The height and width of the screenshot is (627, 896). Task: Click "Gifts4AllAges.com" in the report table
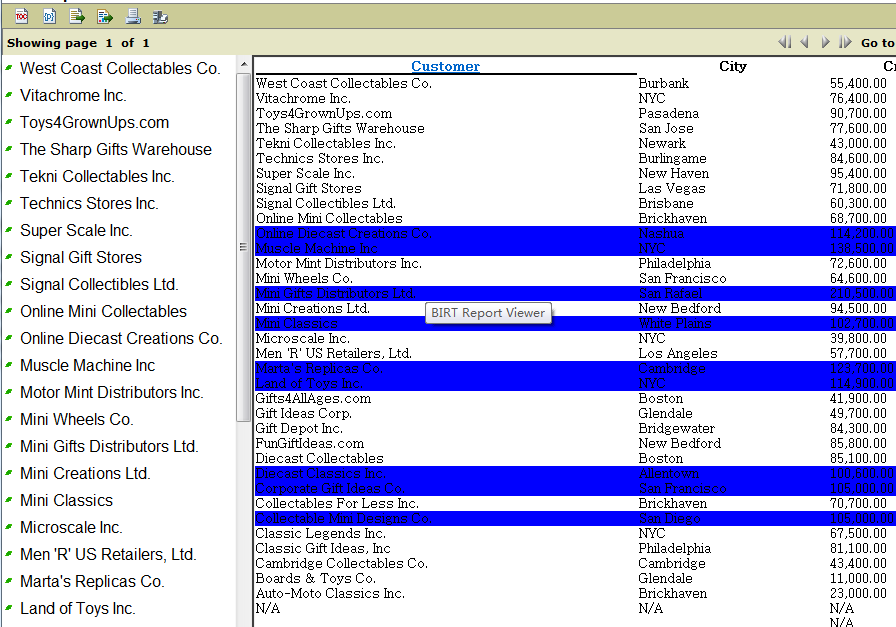click(x=313, y=398)
